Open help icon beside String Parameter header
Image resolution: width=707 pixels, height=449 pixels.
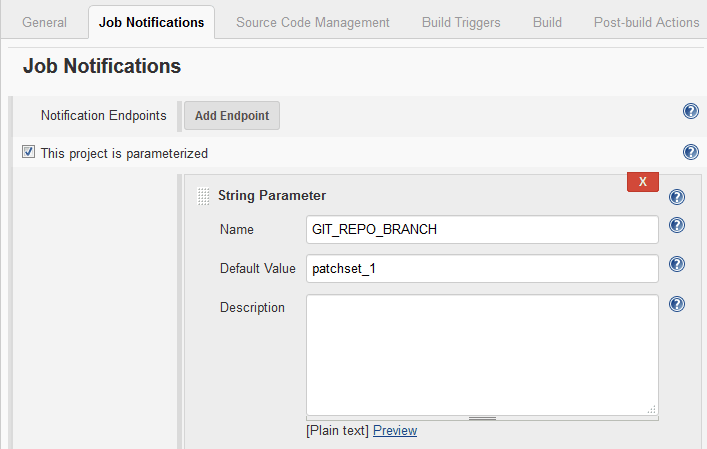click(677, 197)
